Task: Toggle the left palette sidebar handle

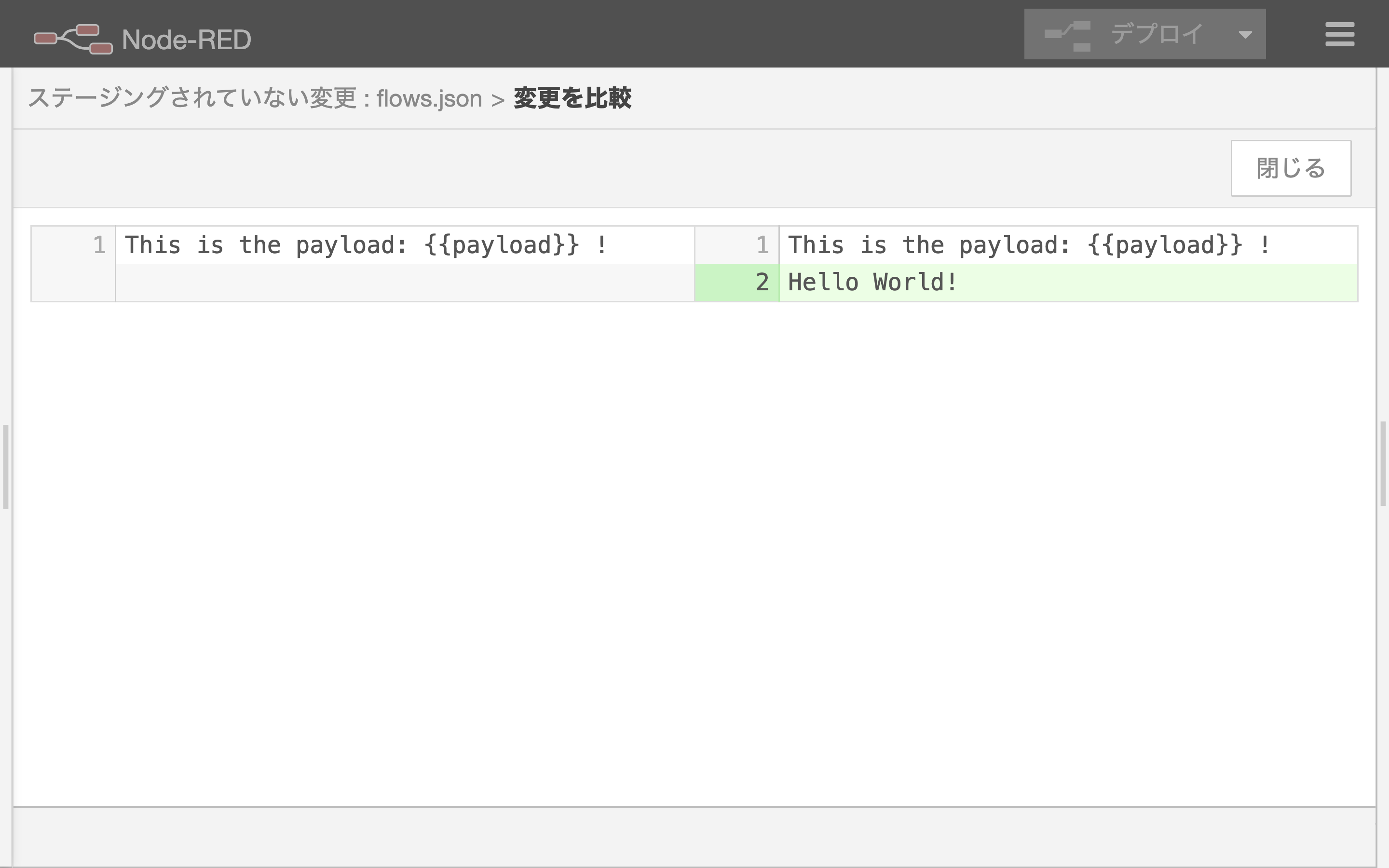Action: 5,466
